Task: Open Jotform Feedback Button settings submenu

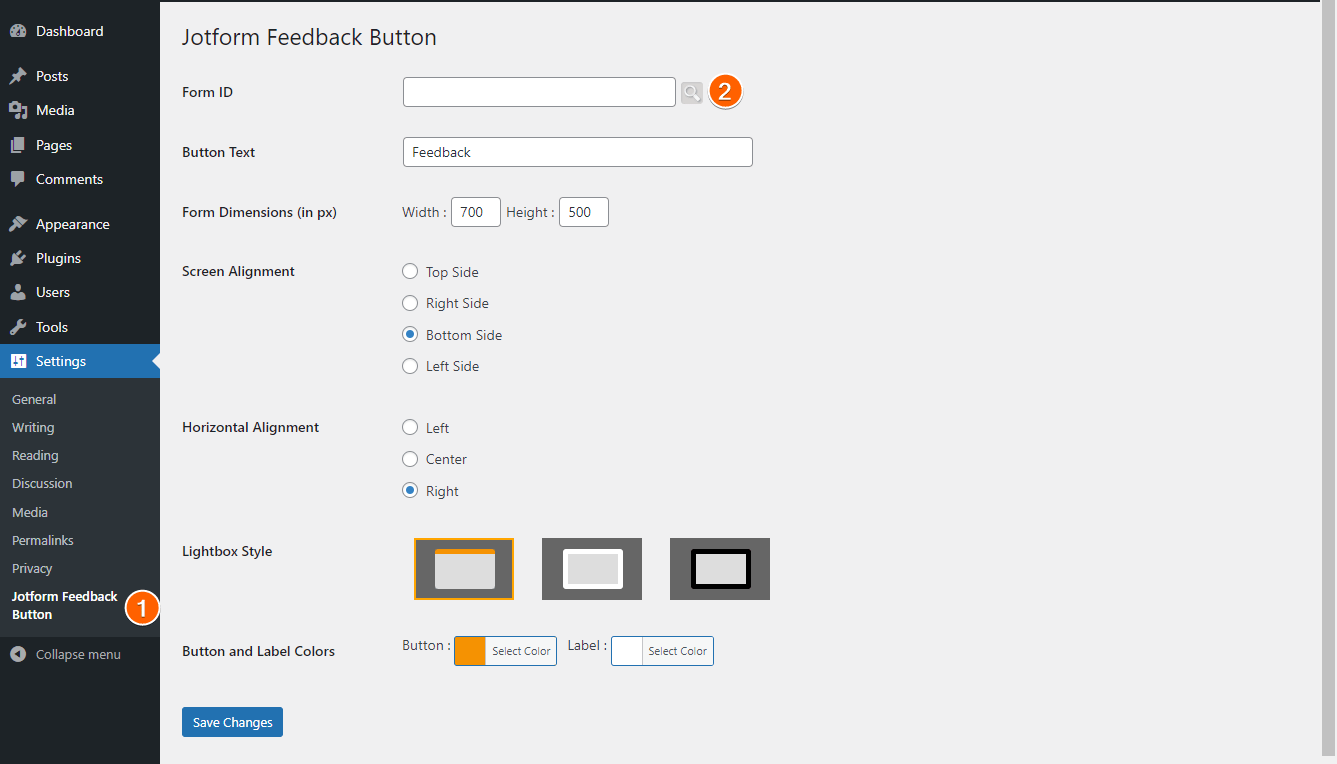Action: pyautogui.click(x=65, y=605)
